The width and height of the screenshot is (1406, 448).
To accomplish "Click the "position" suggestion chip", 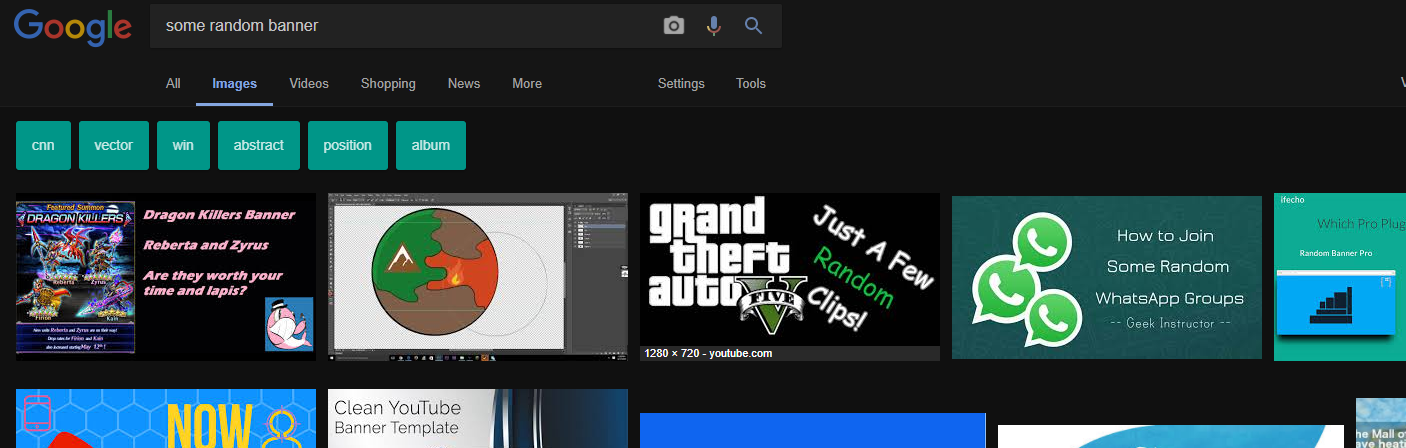I will pyautogui.click(x=348, y=145).
